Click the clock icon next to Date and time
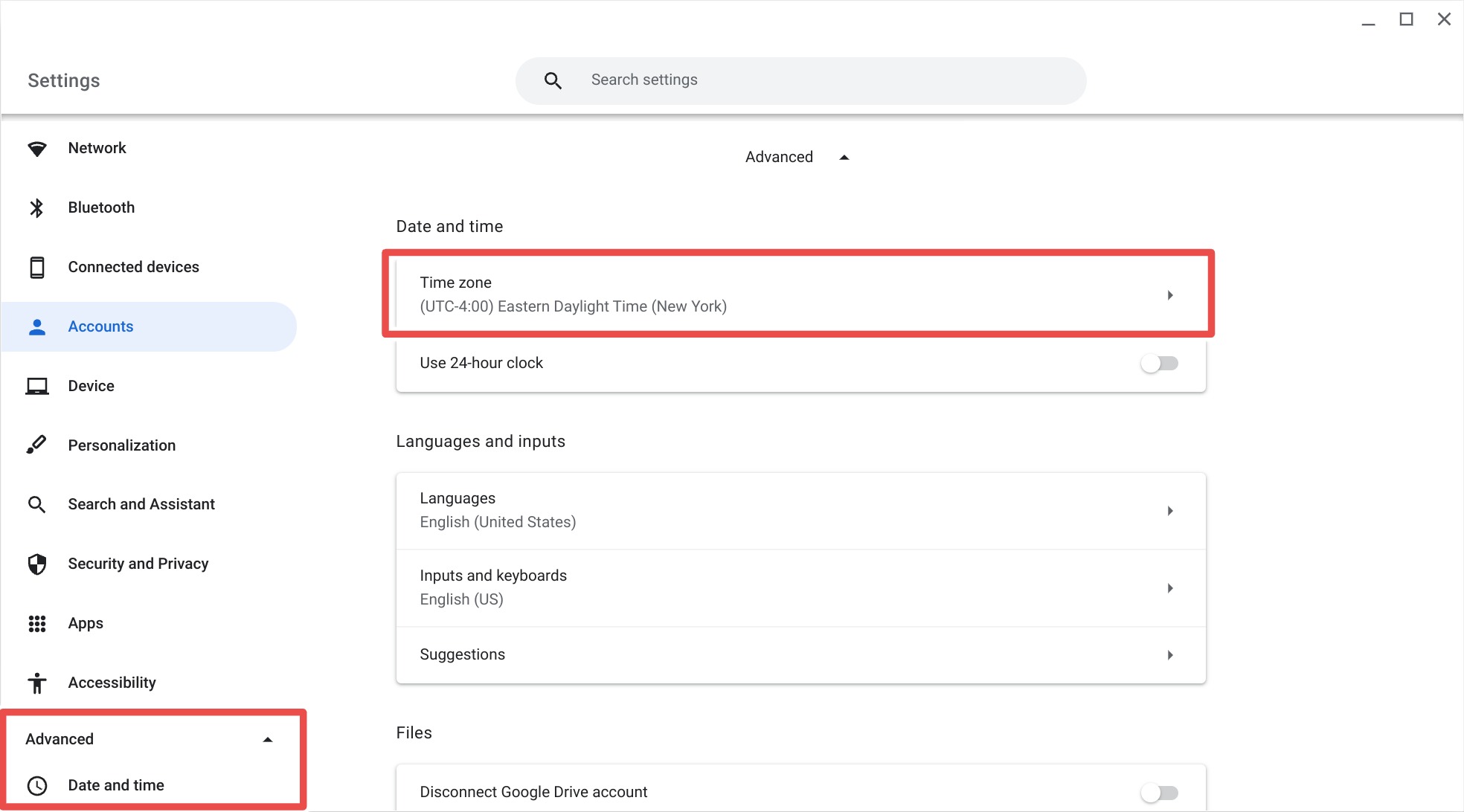The height and width of the screenshot is (812, 1464). (x=37, y=785)
